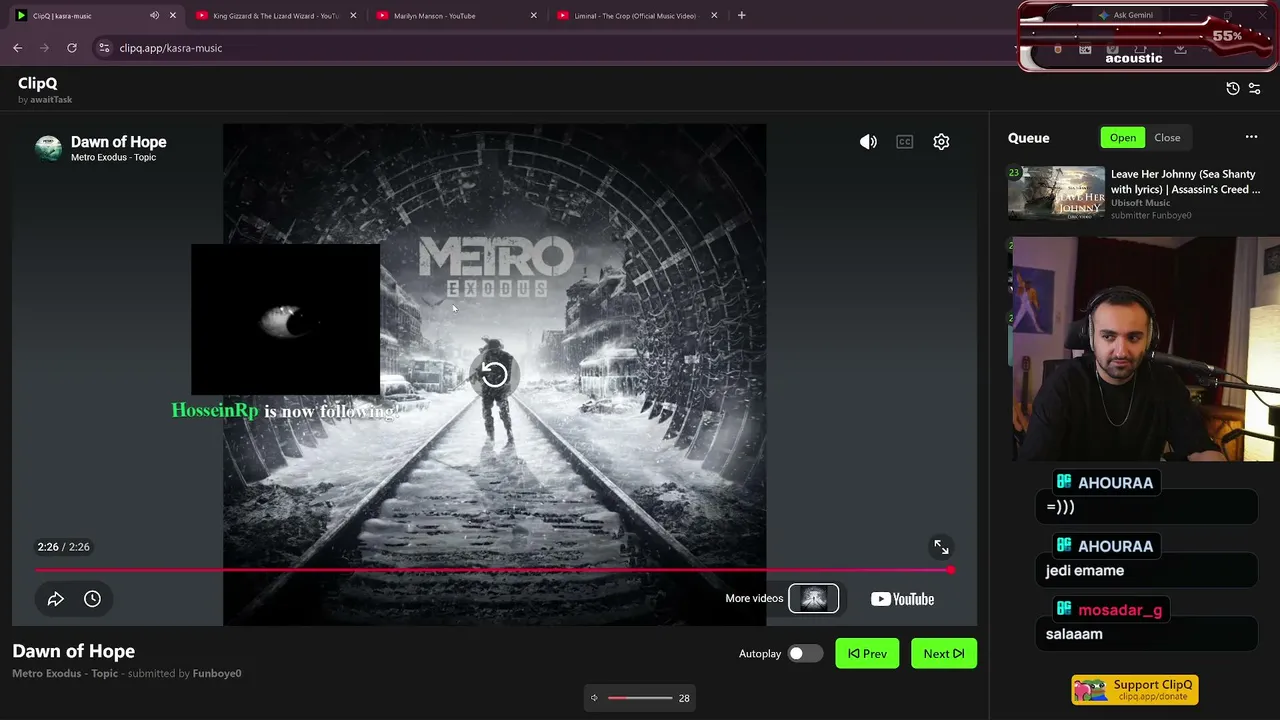
Task: Click the Support ClipQ donate banner
Action: 1135,690
